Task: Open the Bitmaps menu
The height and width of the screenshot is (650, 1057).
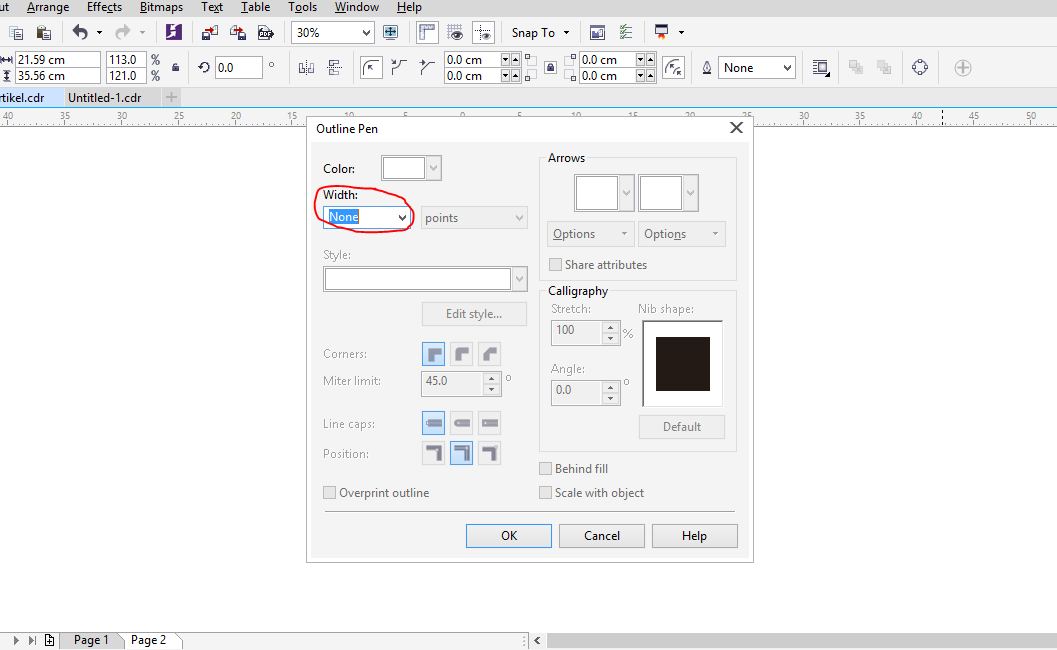Action: point(160,7)
